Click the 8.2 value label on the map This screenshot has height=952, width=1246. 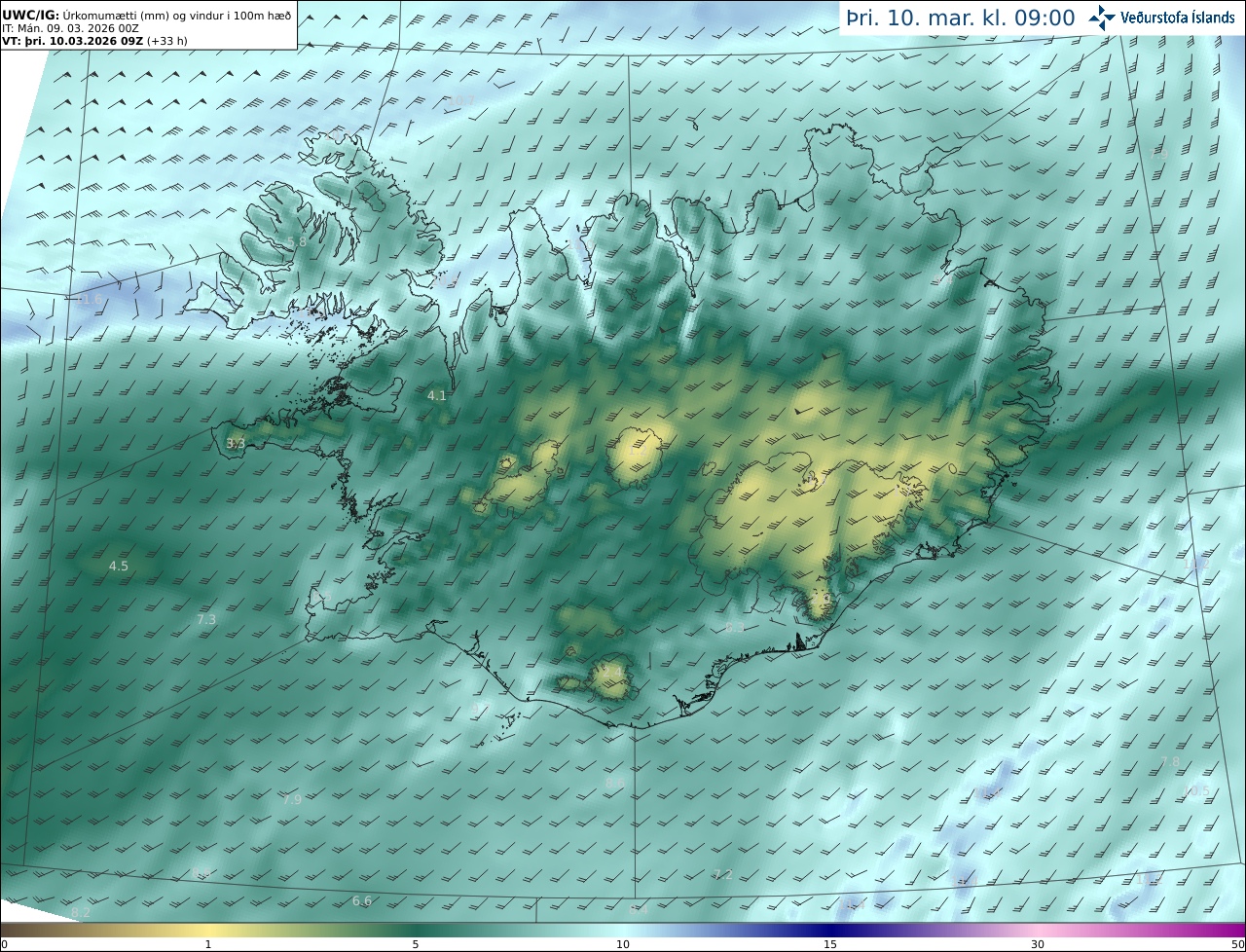(x=81, y=912)
